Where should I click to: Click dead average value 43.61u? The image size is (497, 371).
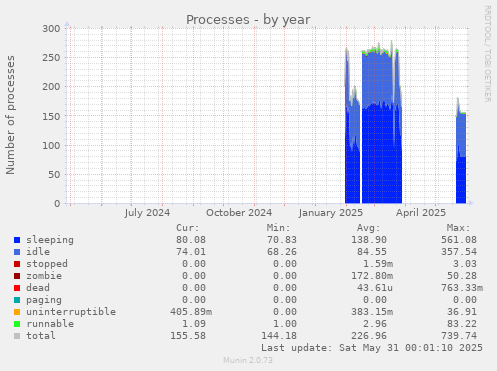375,288
